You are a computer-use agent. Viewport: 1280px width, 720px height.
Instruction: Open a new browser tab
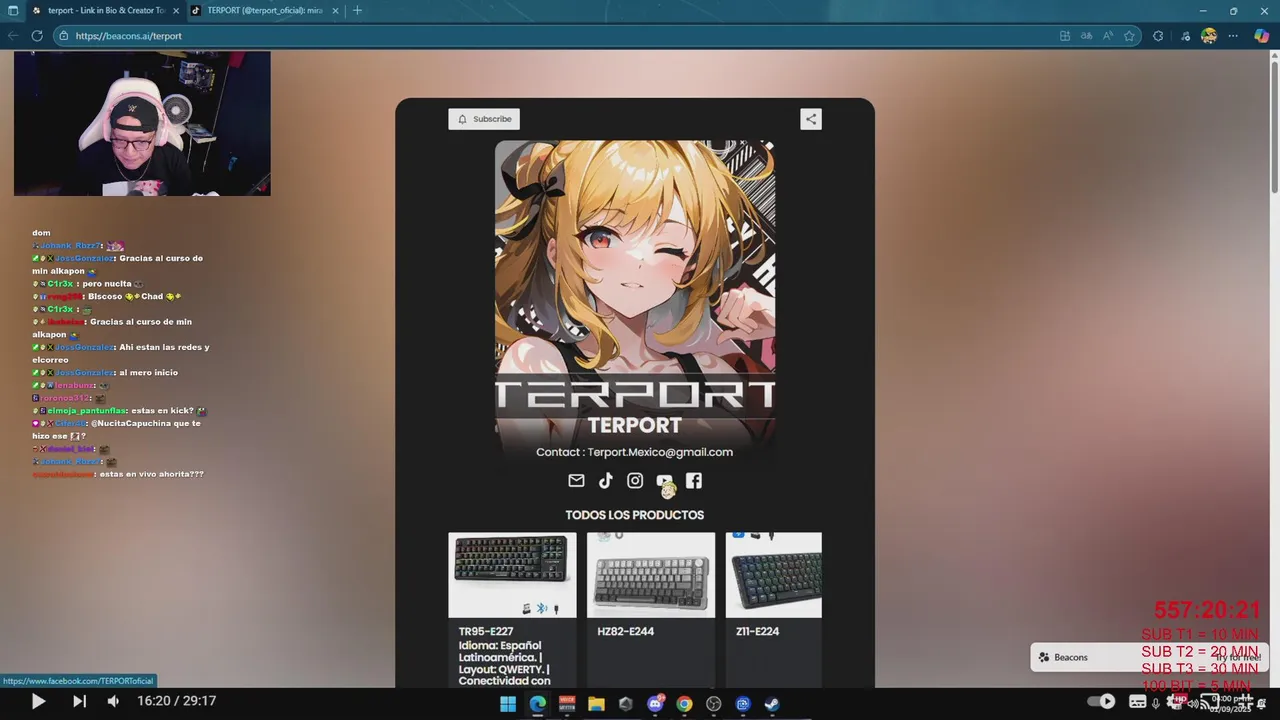pyautogui.click(x=357, y=10)
